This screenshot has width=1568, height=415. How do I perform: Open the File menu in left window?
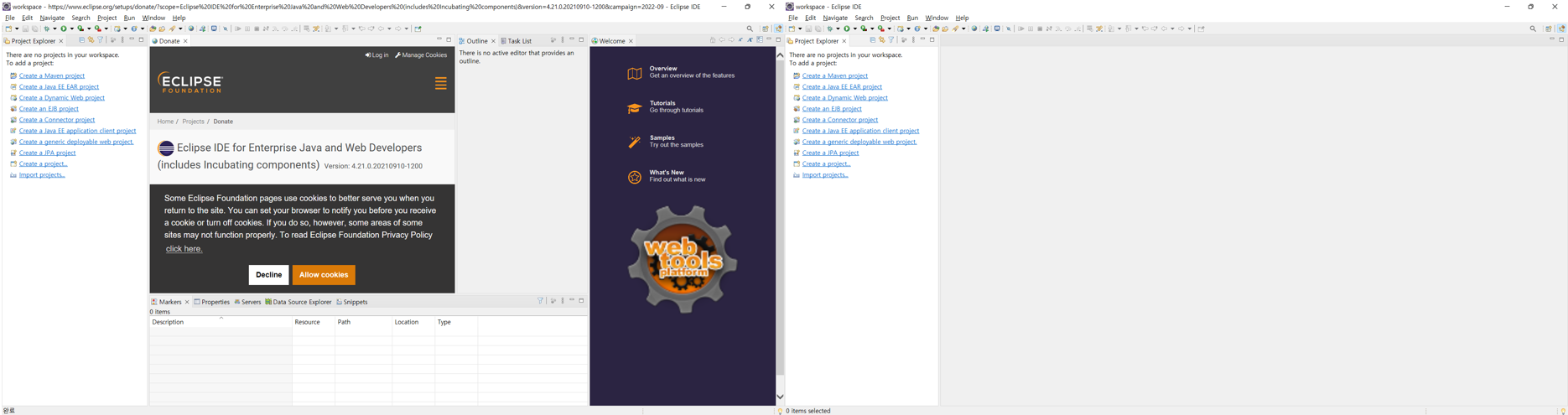pos(10,18)
